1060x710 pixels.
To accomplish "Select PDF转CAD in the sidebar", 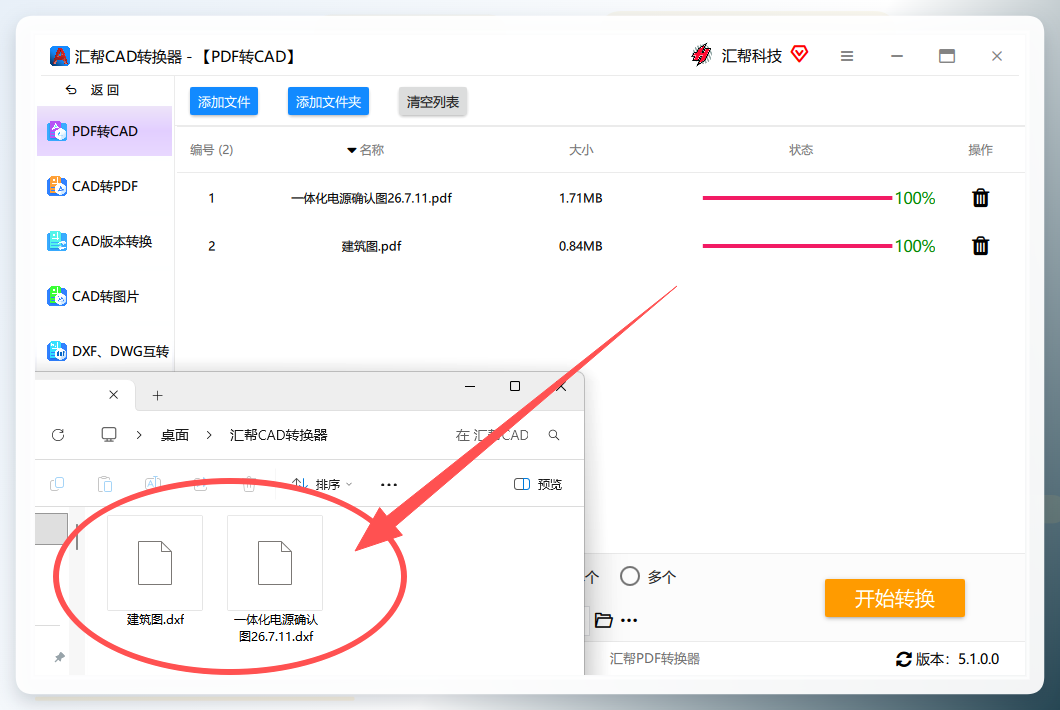I will [105, 131].
